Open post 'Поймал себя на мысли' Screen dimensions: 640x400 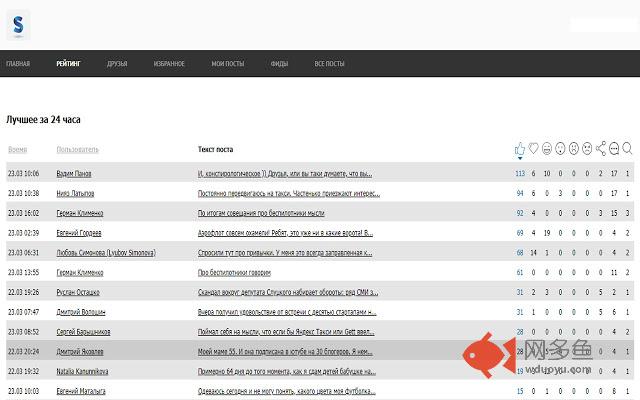click(286, 332)
